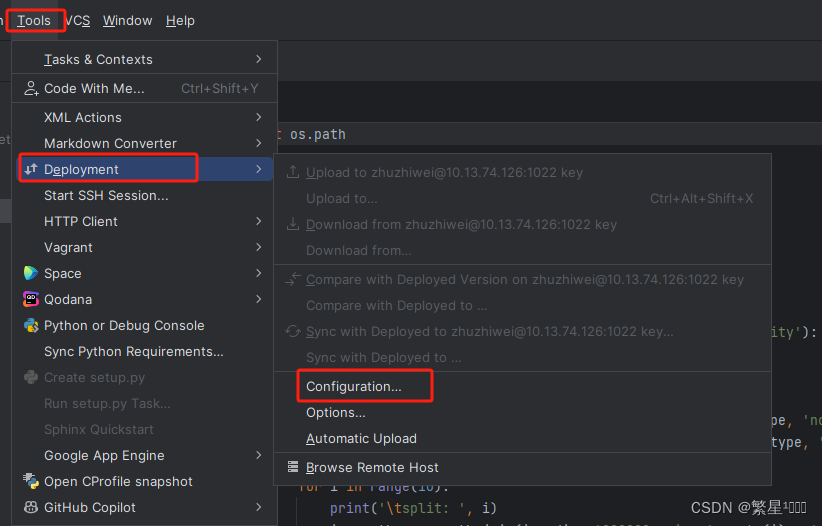Select Vagrant menu entry

pyautogui.click(x=145, y=248)
